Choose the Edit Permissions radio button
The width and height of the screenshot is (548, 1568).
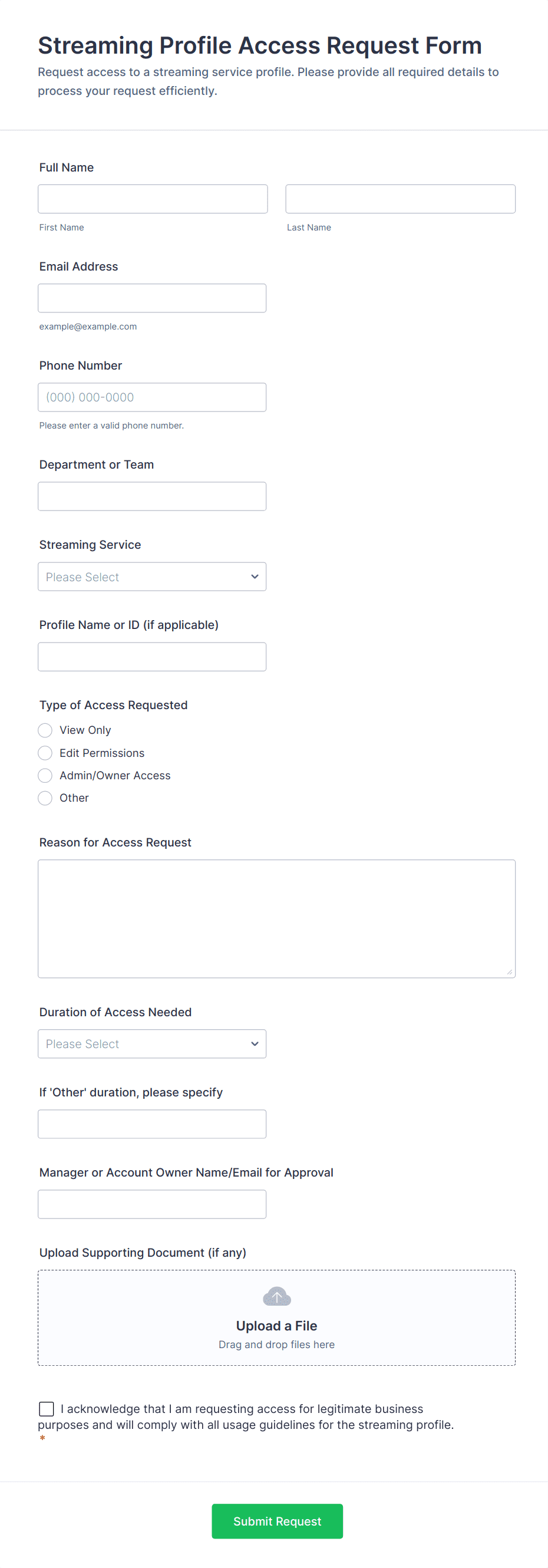(45, 753)
